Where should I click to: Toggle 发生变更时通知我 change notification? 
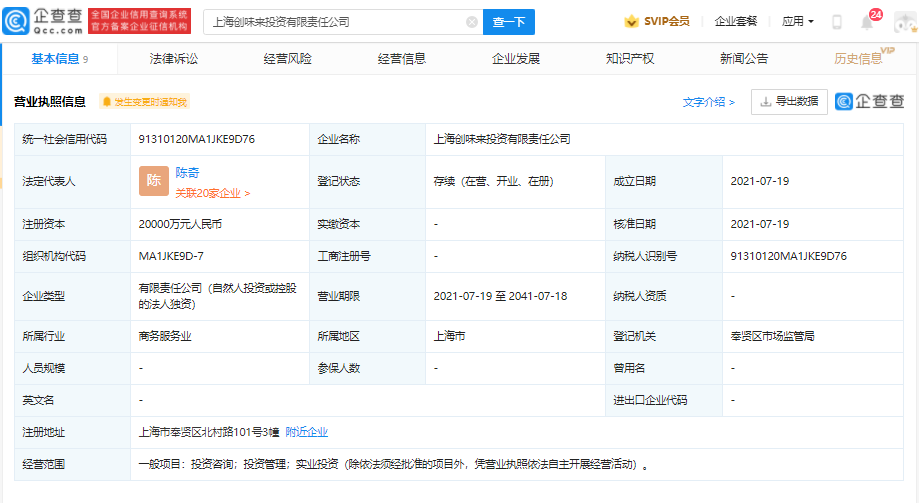(x=144, y=102)
